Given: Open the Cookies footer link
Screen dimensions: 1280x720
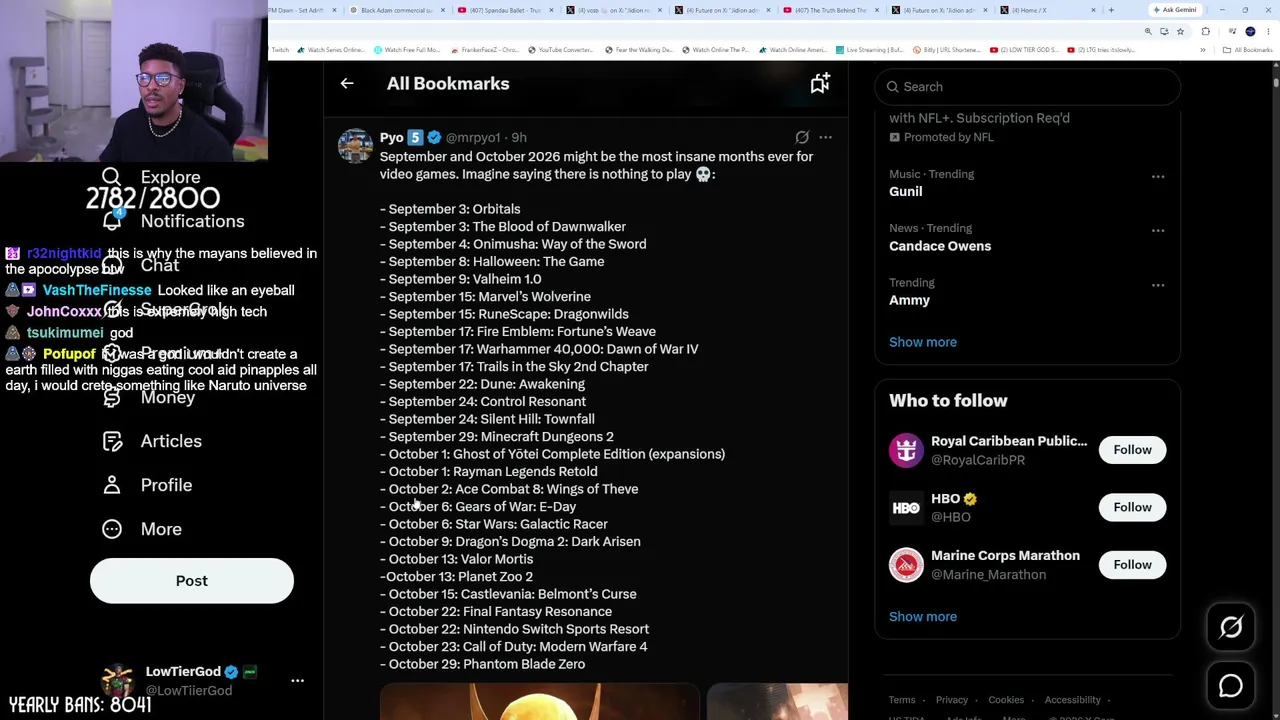Looking at the screenshot, I should click(1006, 700).
